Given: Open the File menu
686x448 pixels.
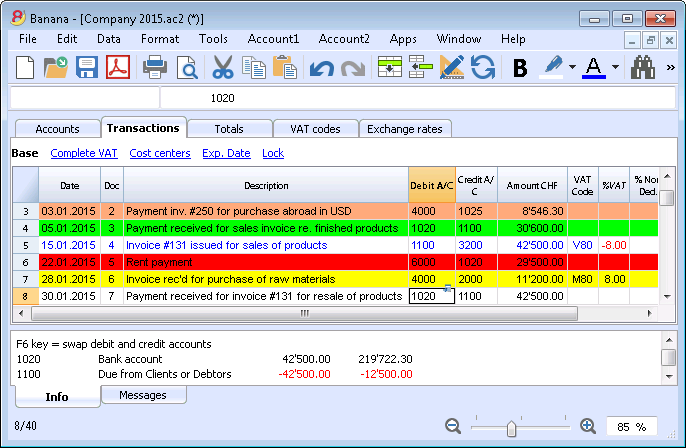Looking at the screenshot, I should 28,39.
